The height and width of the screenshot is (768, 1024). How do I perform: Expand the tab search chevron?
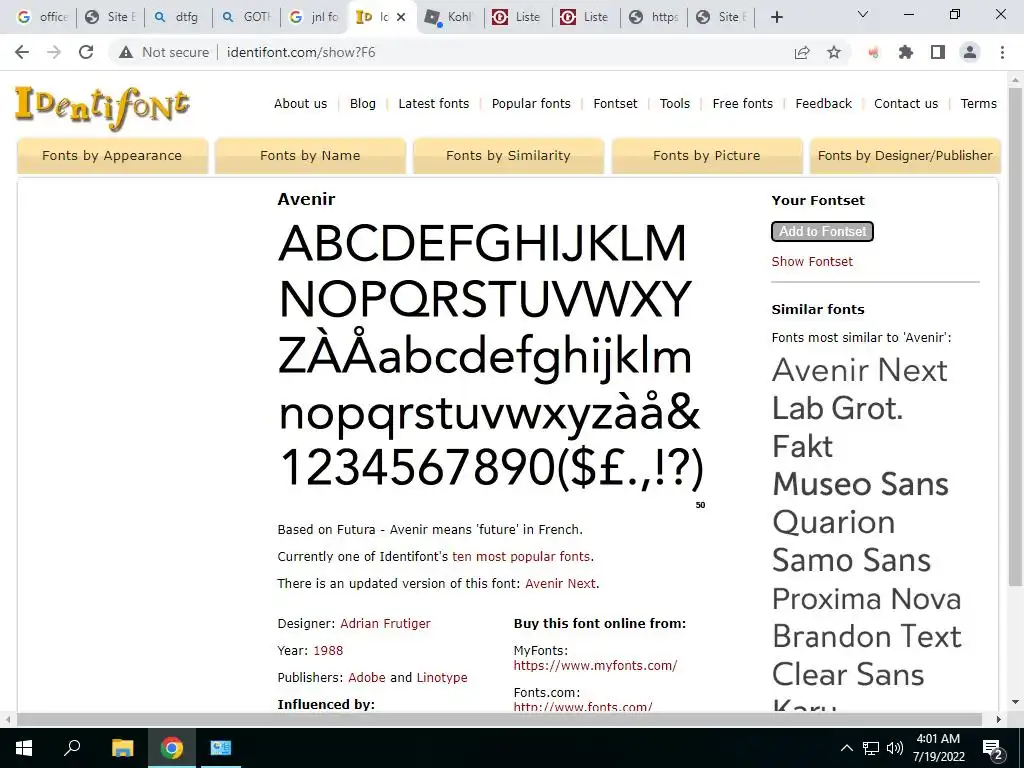tap(863, 14)
